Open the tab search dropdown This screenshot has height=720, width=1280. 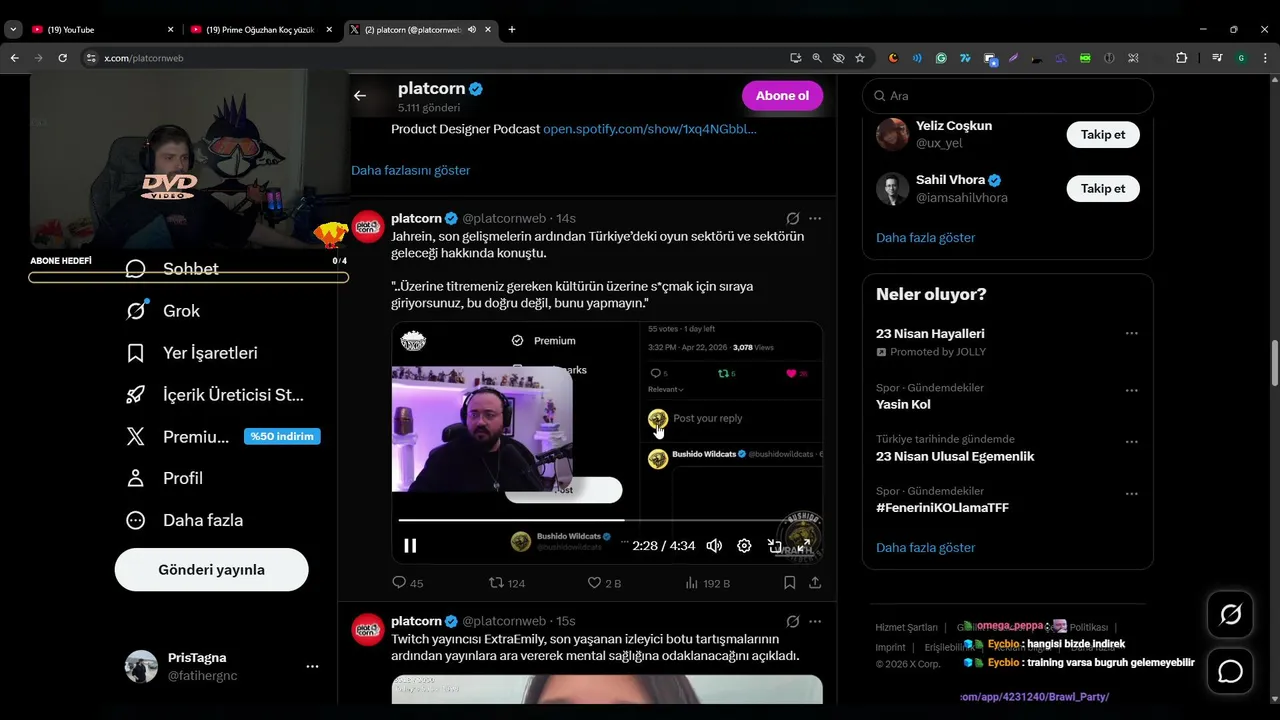tap(13, 30)
